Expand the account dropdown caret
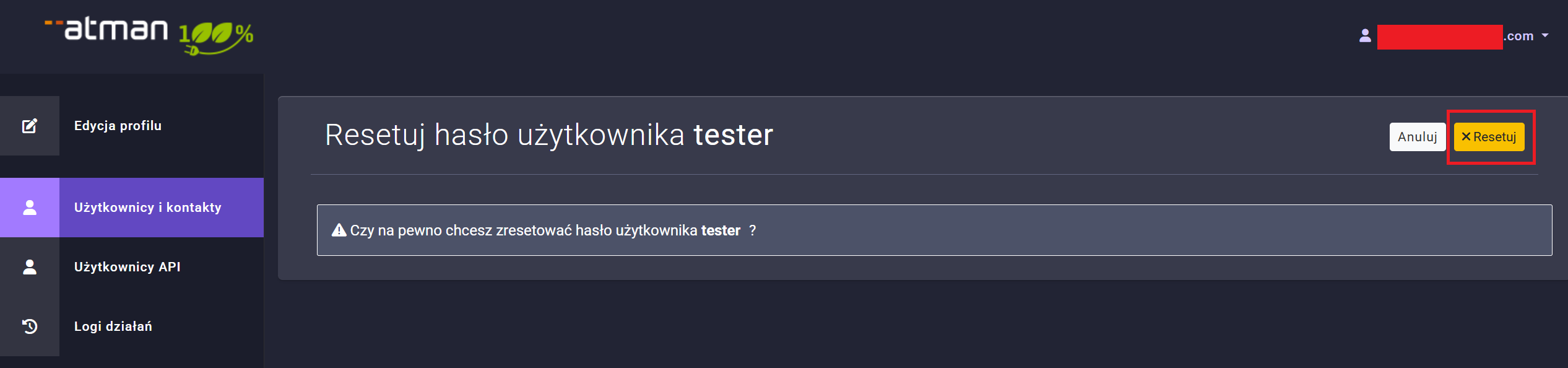1568x368 pixels. pyautogui.click(x=1545, y=36)
